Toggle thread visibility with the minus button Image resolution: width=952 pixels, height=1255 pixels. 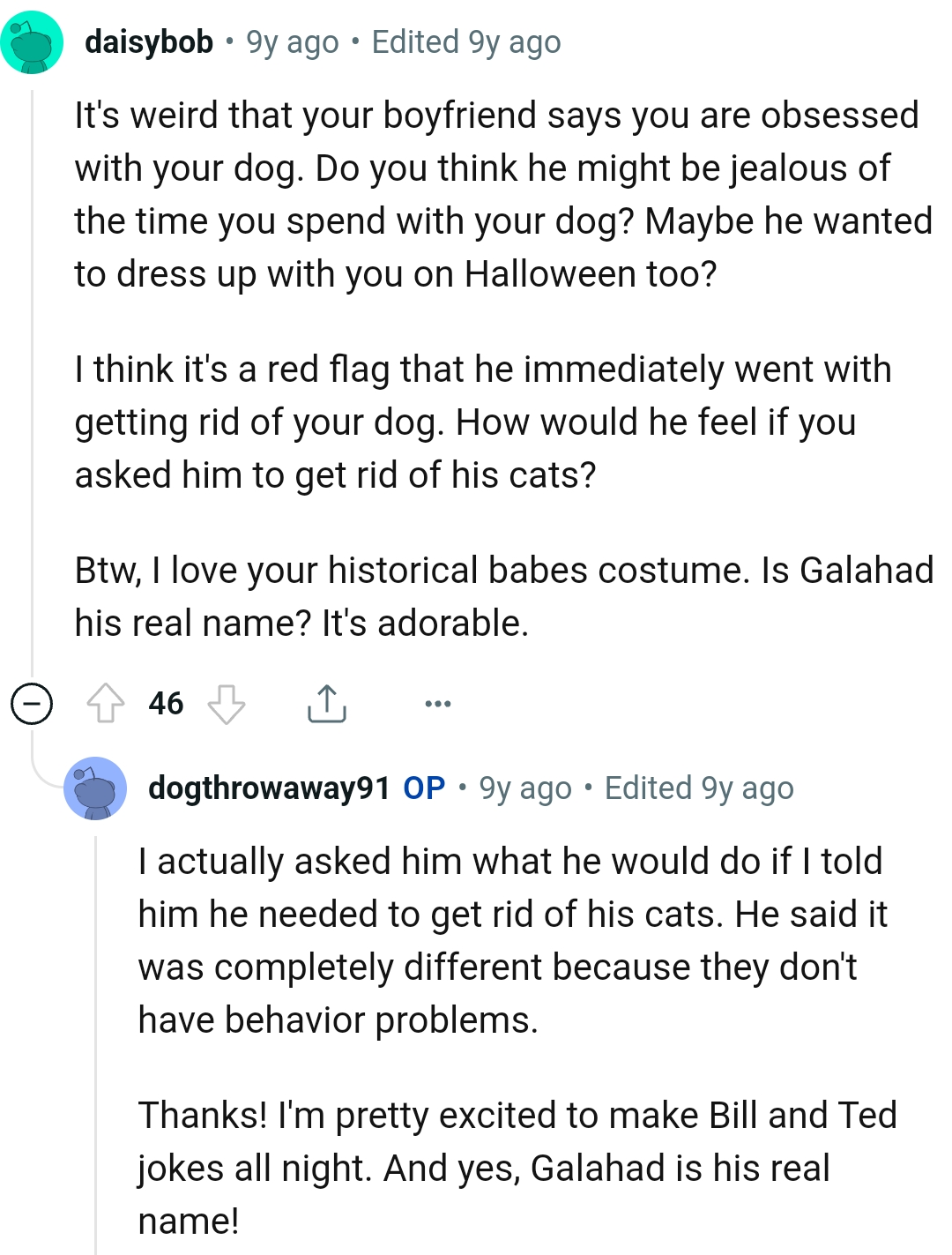tap(32, 703)
